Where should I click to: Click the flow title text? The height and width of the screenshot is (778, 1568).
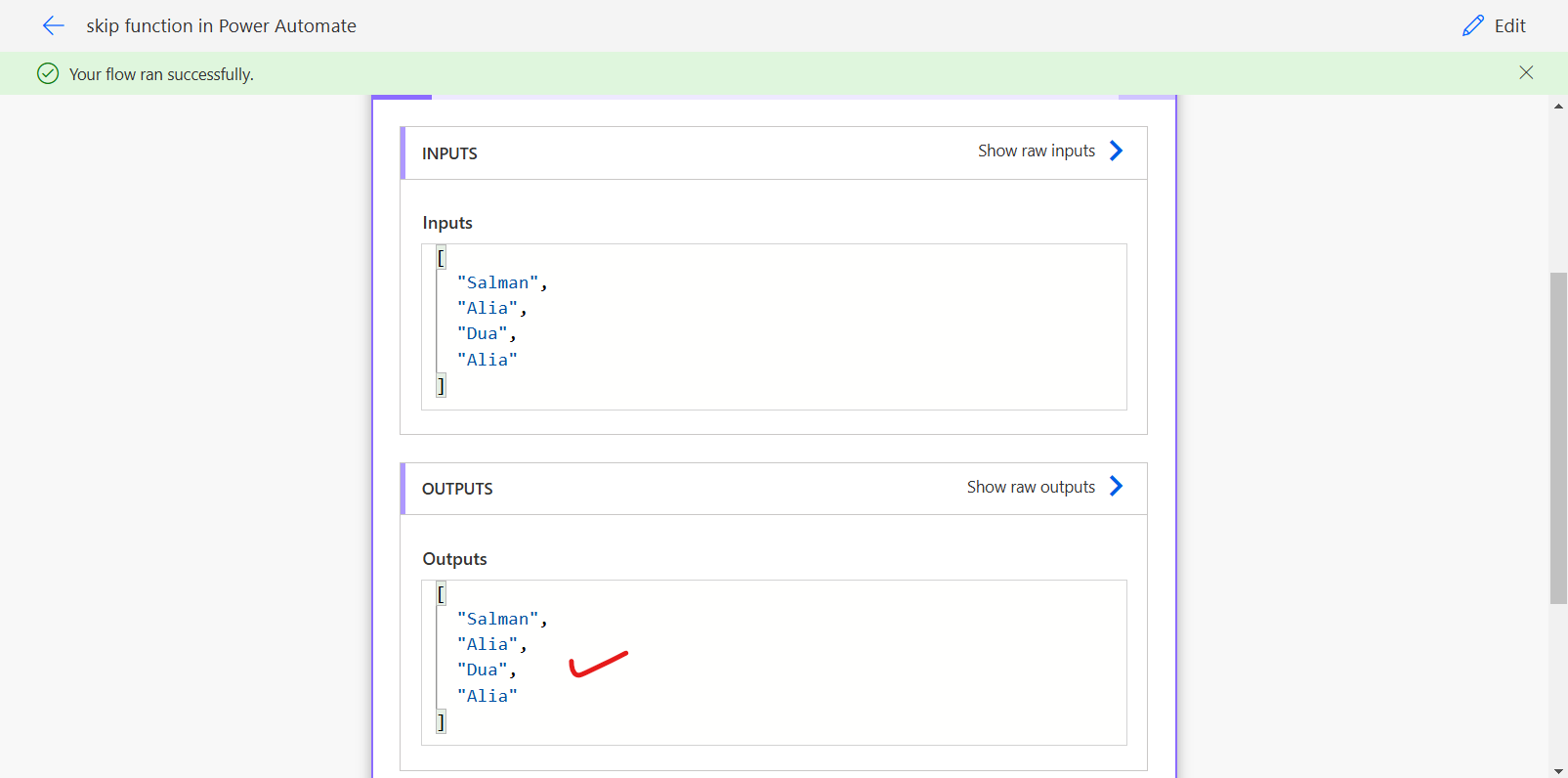click(221, 26)
